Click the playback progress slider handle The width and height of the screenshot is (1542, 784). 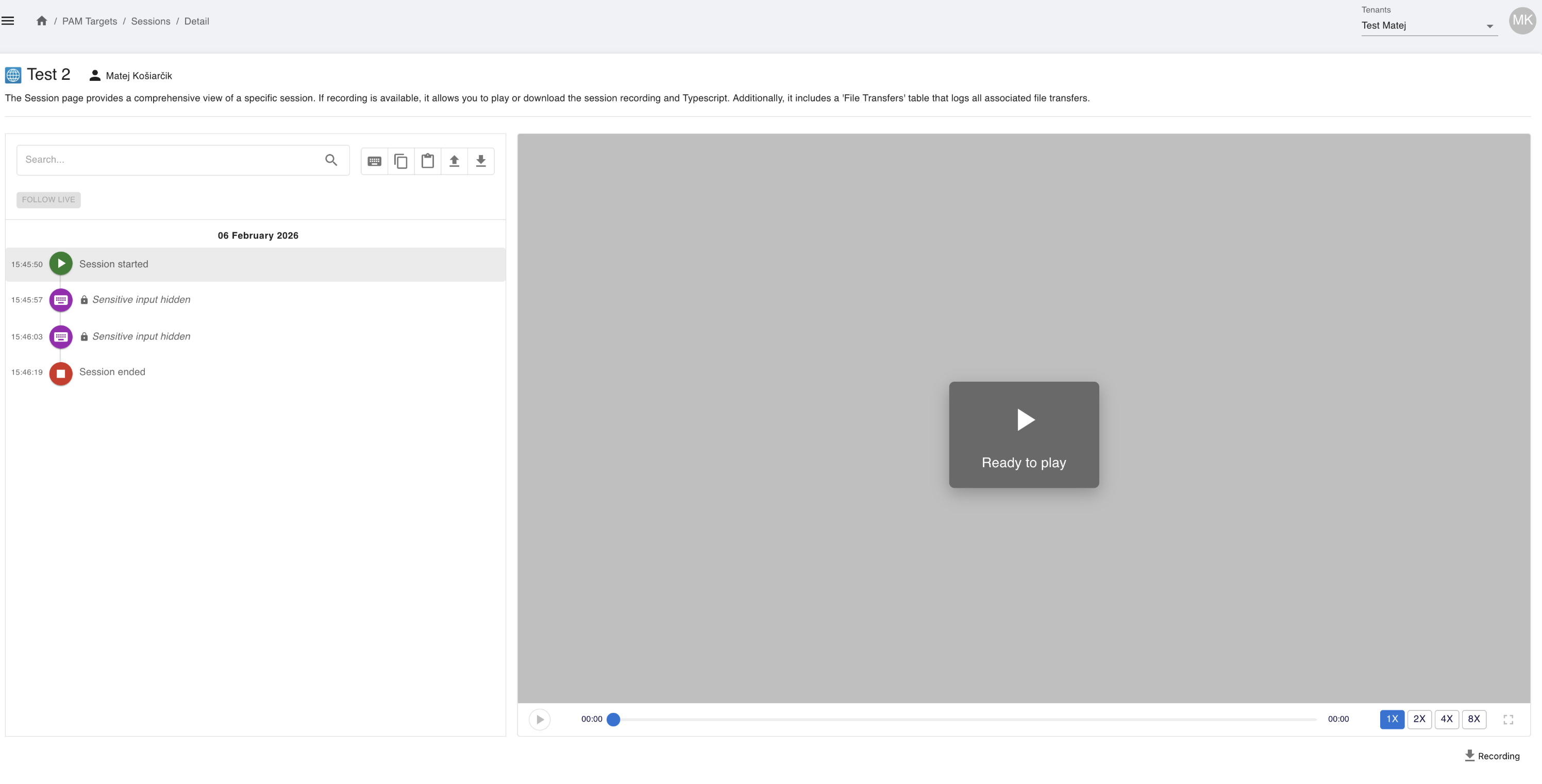(x=613, y=720)
